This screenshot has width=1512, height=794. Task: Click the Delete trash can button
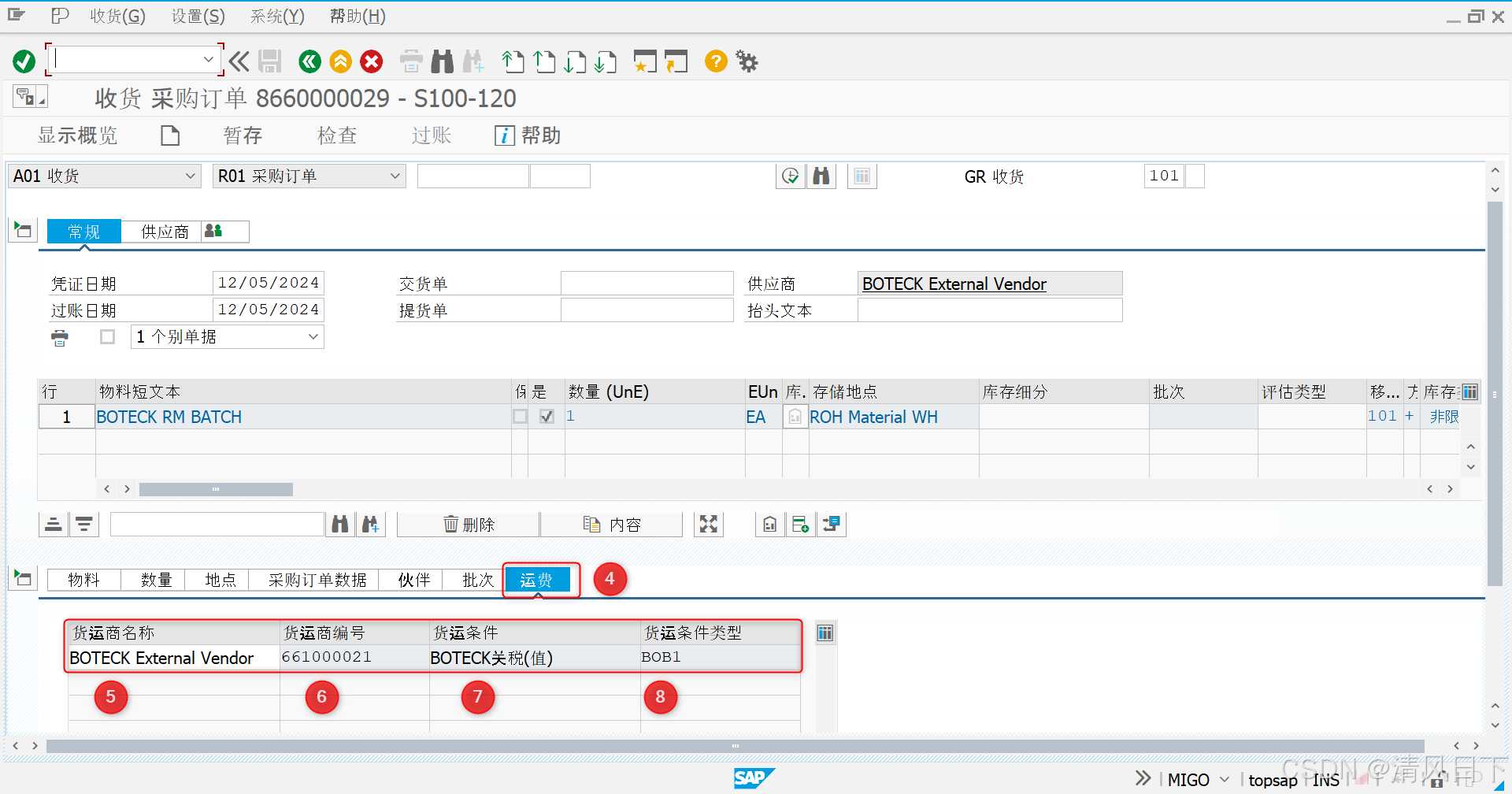(469, 525)
